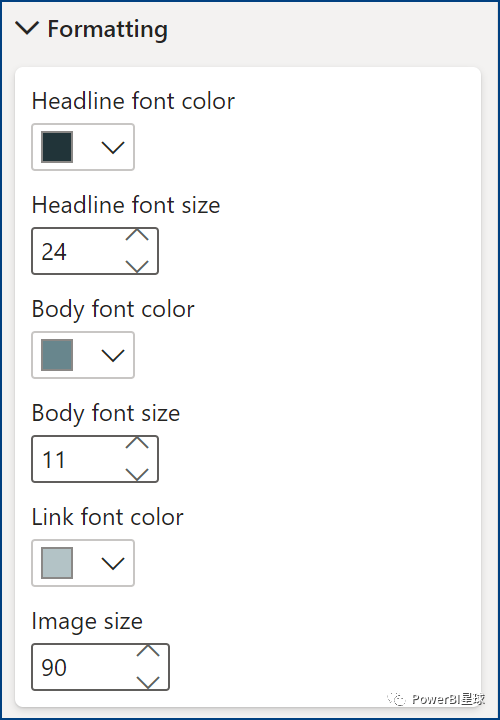The width and height of the screenshot is (500, 720).
Task: Click the Body font size field showing 11
Action: click(95, 459)
